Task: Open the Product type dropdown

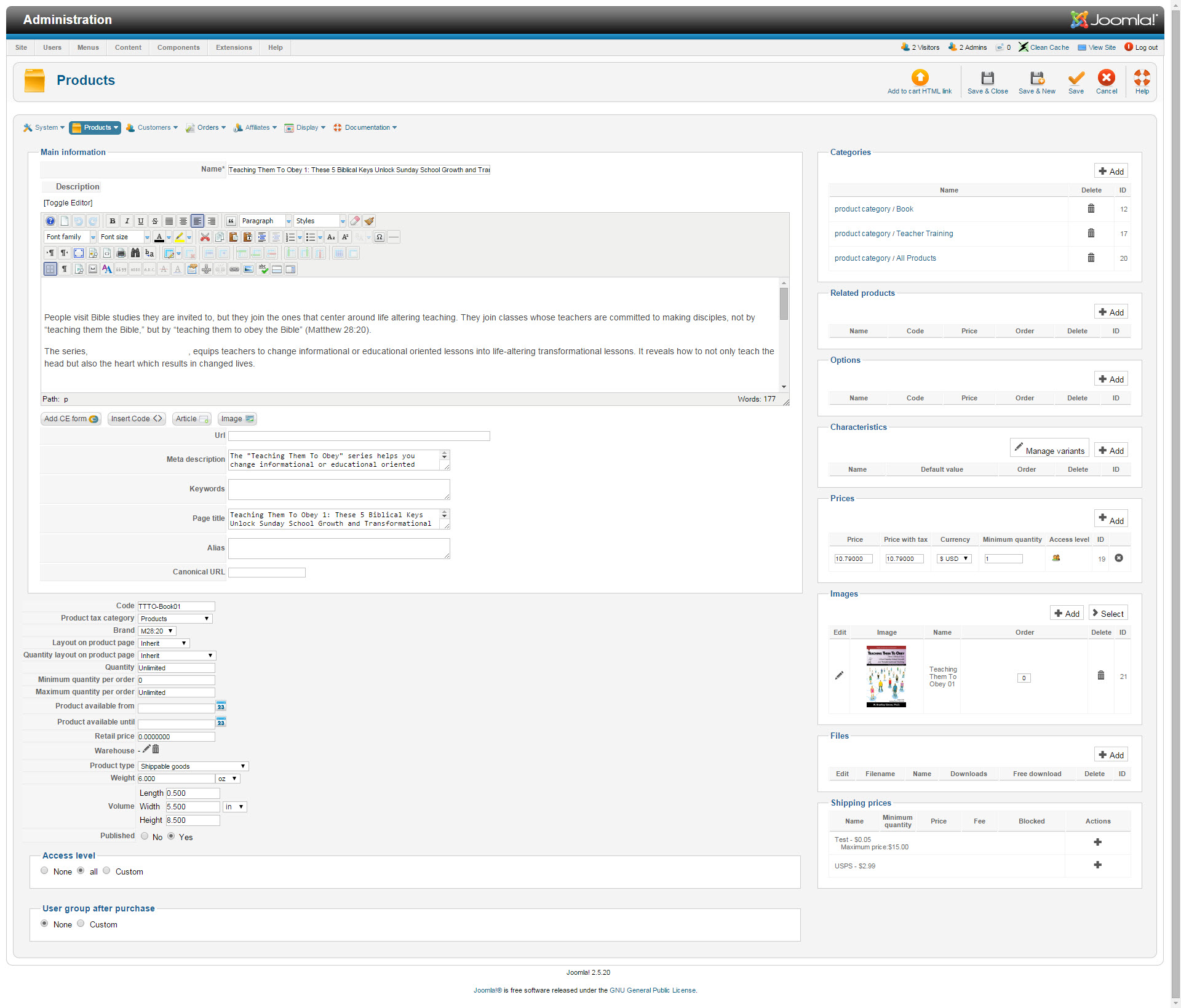Action: [x=193, y=766]
